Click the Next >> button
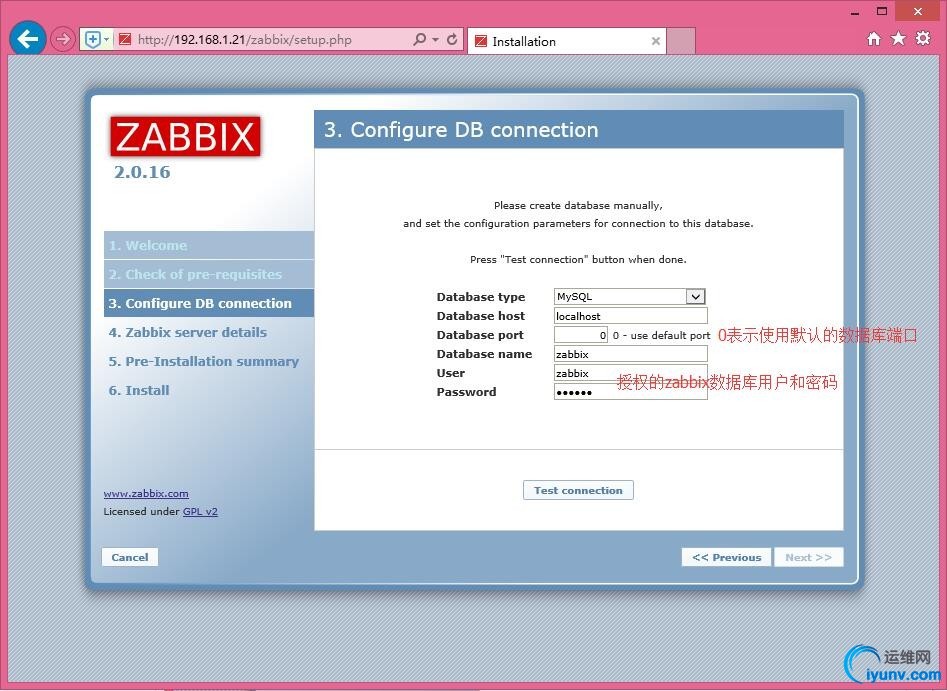 pyautogui.click(x=809, y=558)
